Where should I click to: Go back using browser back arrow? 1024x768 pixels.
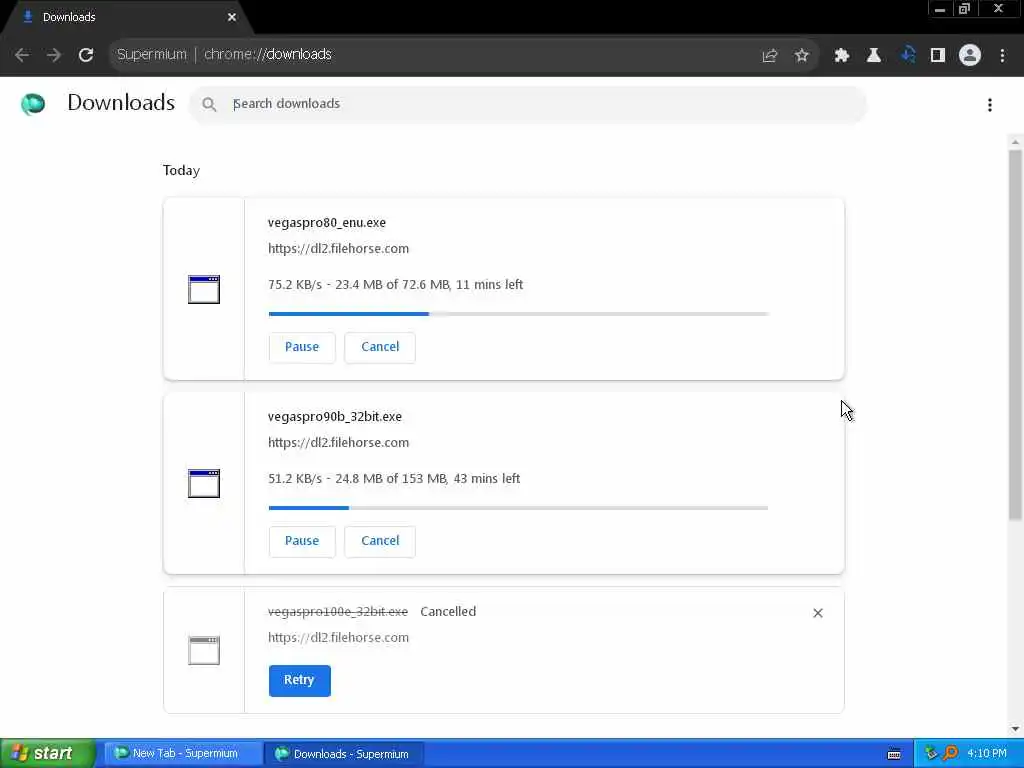click(x=22, y=55)
